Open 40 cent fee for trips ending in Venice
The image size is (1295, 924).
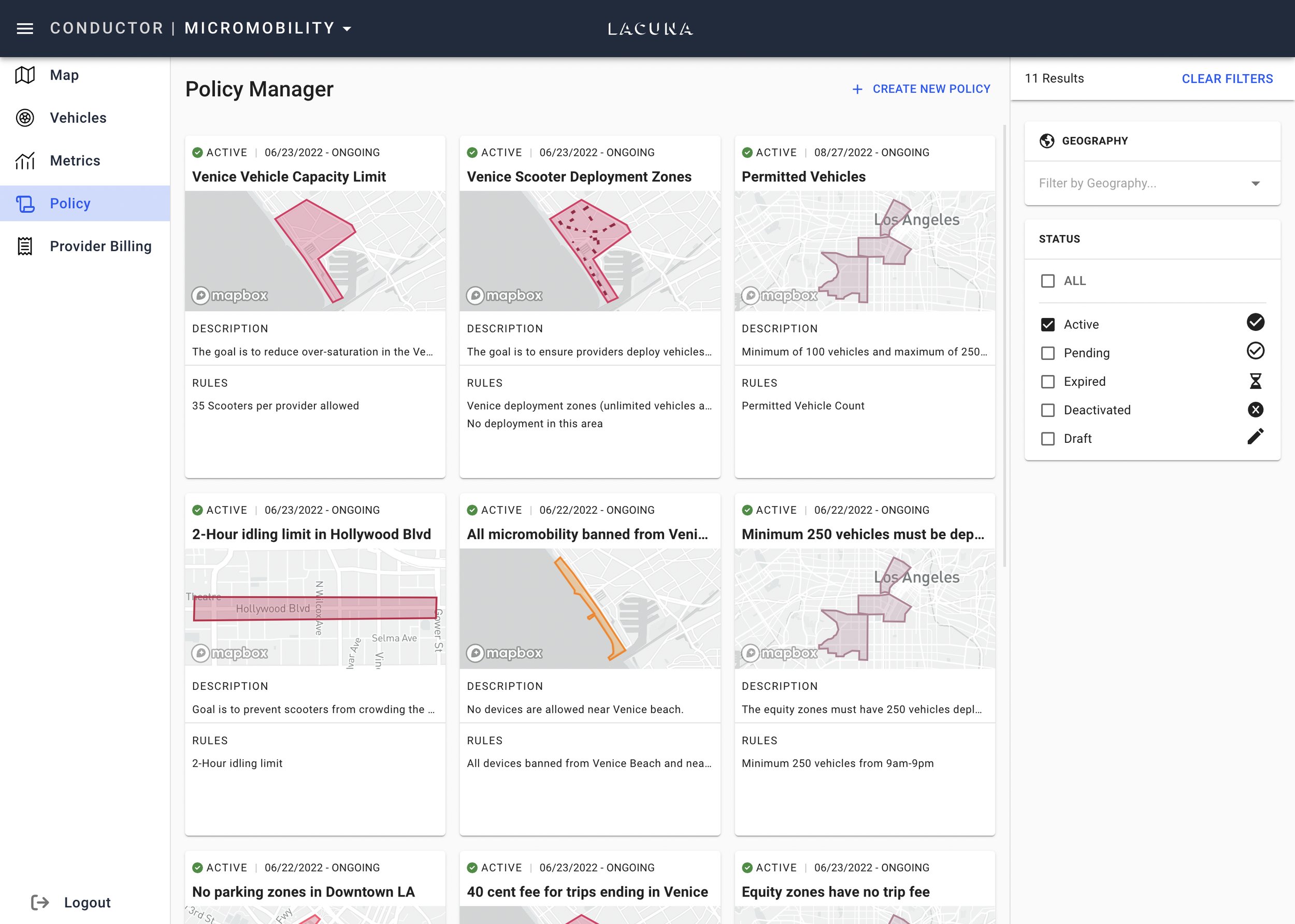tap(587, 891)
